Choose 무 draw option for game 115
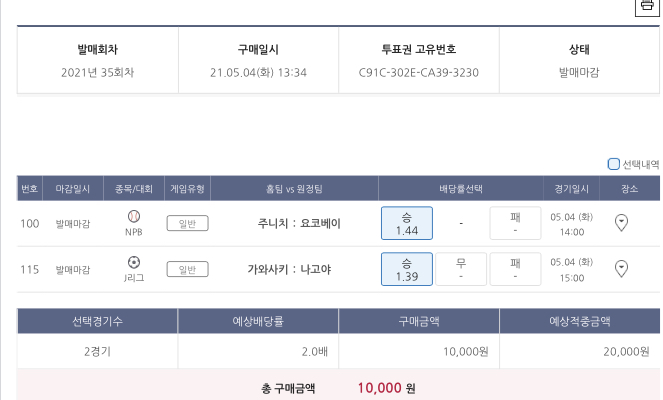Screen dimensions: 663x400 tap(460, 268)
